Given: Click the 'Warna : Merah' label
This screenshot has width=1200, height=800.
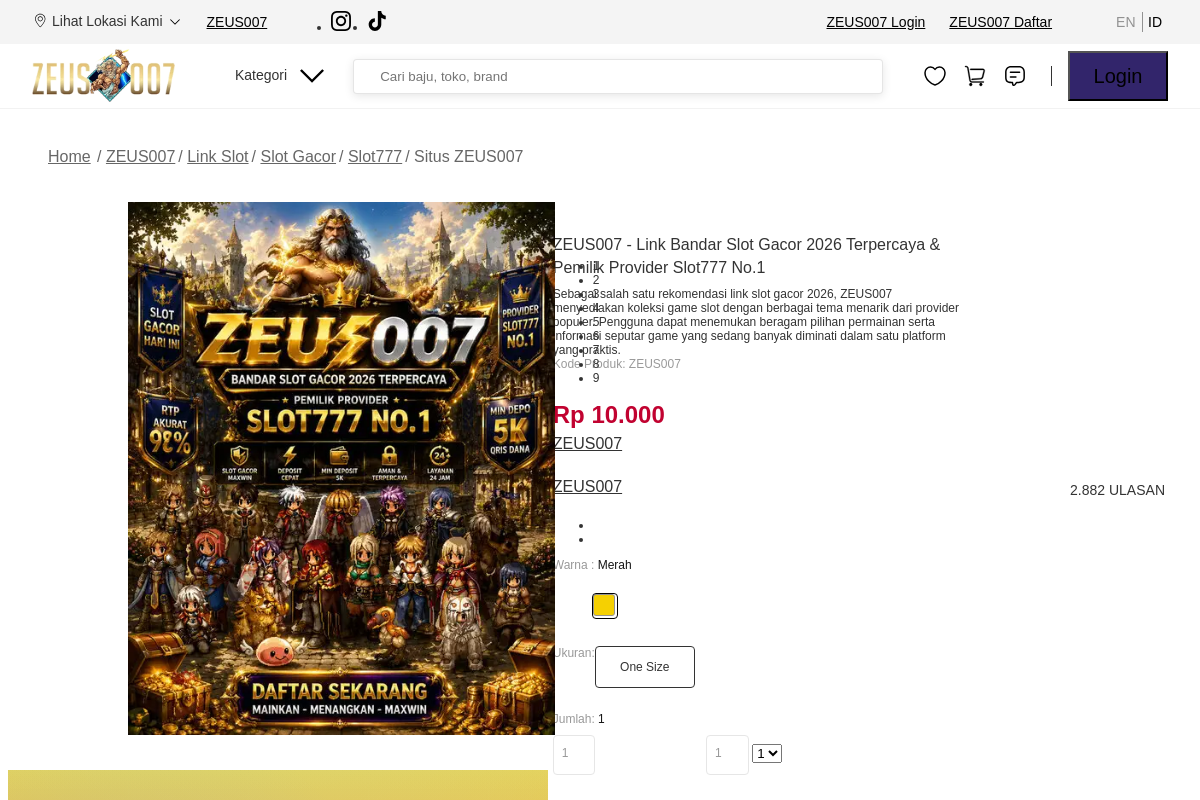Looking at the screenshot, I should 592,565.
